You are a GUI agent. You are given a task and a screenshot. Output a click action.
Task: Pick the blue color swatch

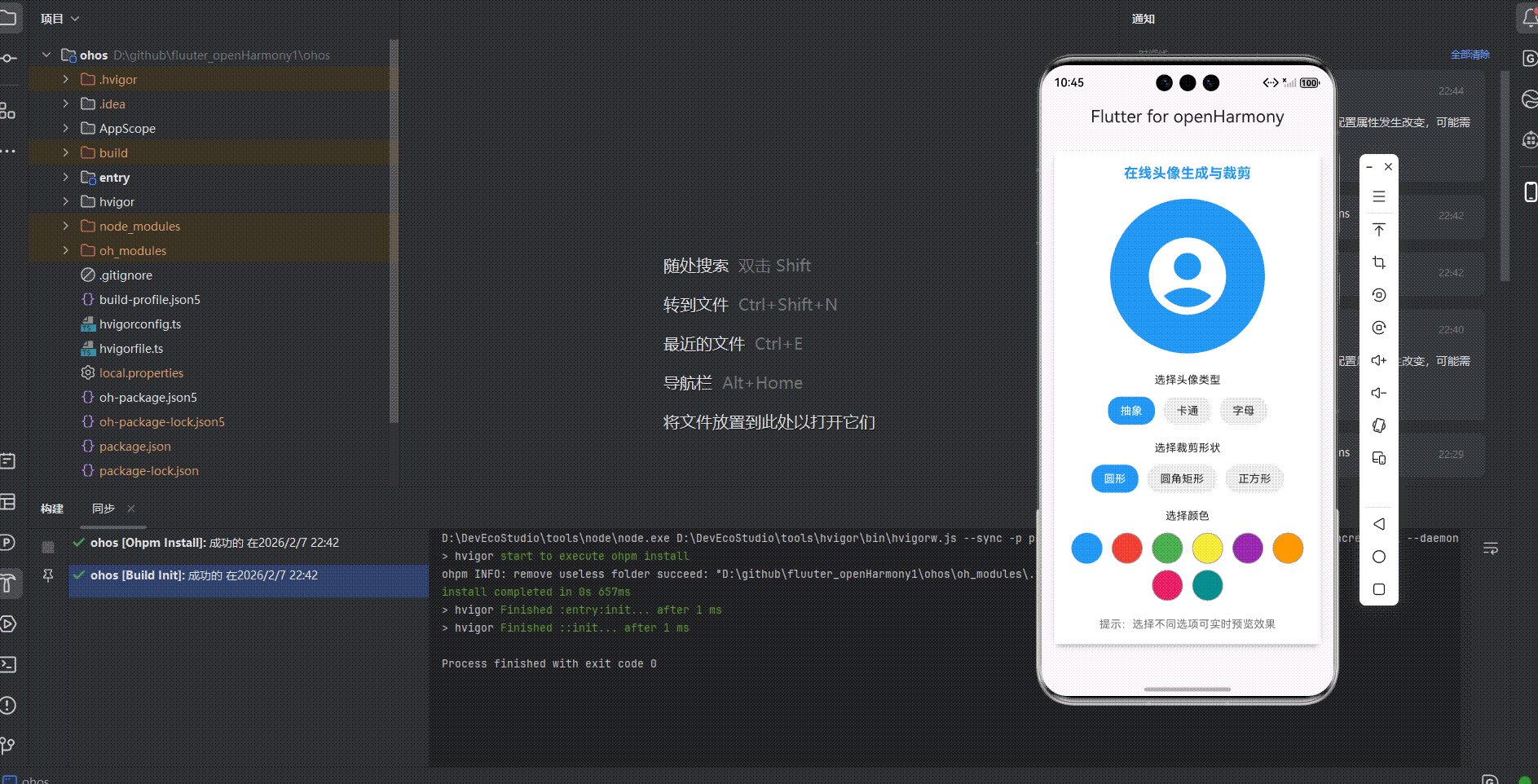[x=1086, y=548]
